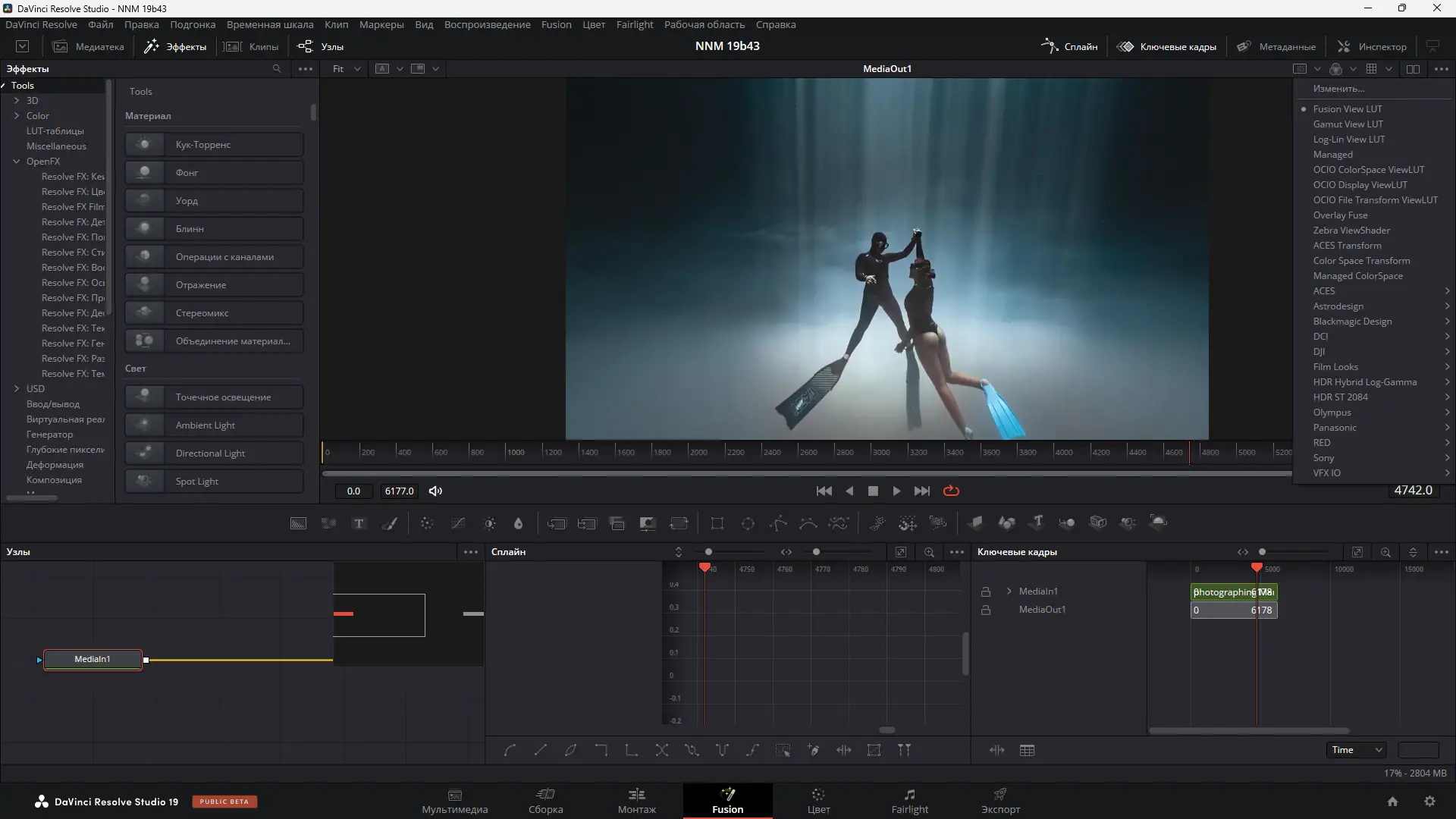This screenshot has width=1456, height=819.
Task: Expand the USD tools category
Action: 17,388
